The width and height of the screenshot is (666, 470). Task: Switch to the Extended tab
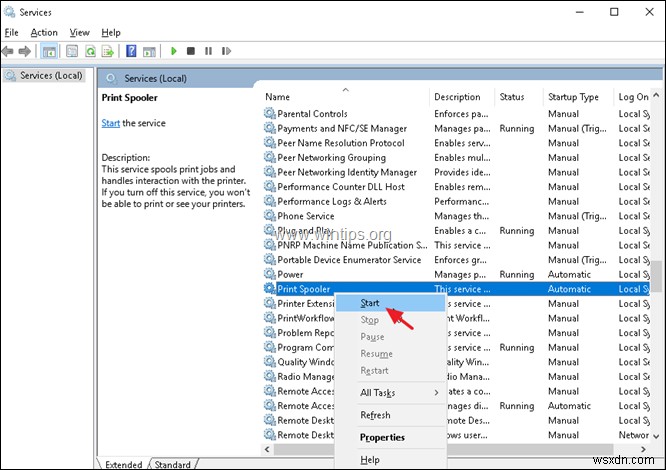click(123, 464)
